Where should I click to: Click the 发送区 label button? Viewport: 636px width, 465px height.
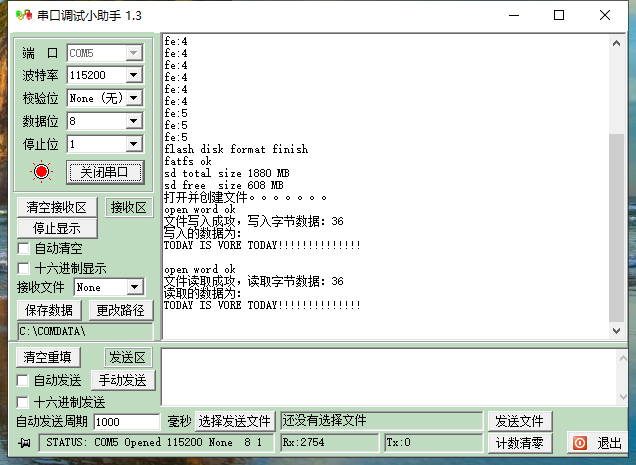point(128,357)
